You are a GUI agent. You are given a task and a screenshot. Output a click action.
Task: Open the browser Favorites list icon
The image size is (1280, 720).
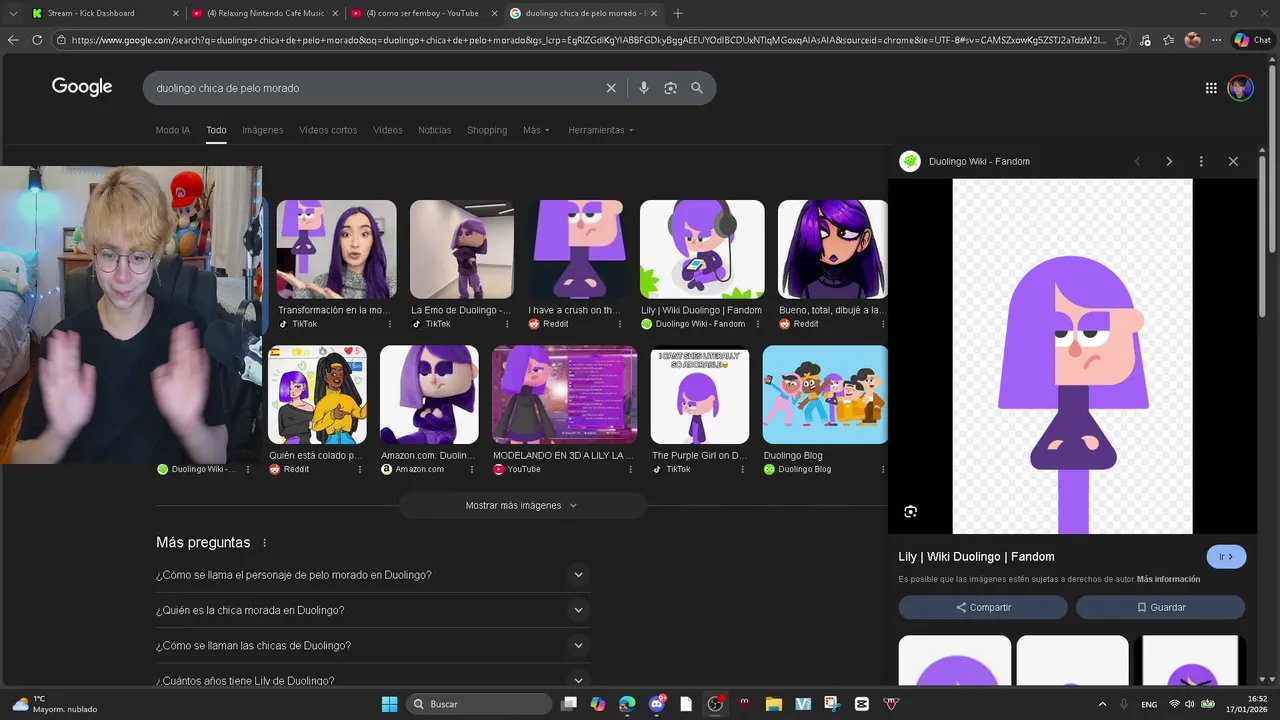(1168, 40)
